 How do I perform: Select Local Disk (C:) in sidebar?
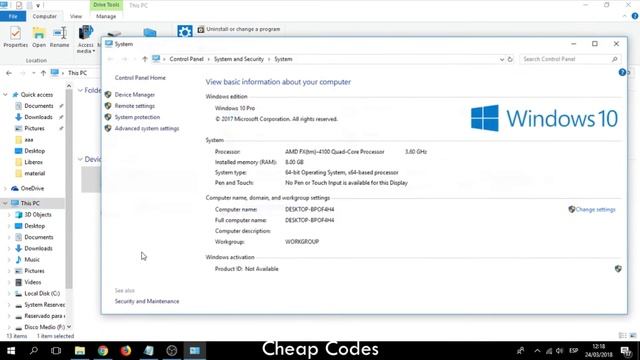click(42, 293)
